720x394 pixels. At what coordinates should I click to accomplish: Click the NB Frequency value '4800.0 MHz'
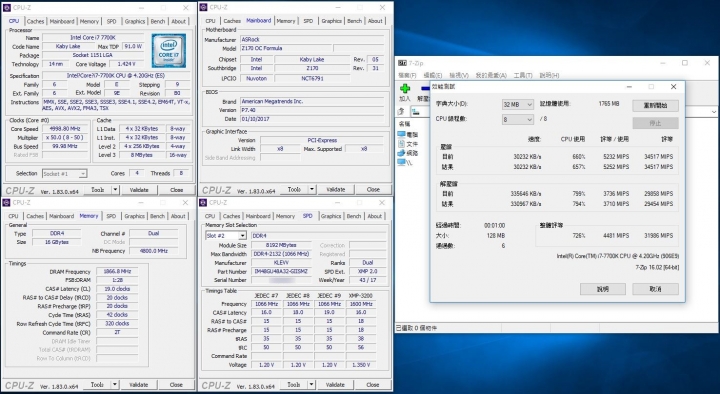pyautogui.click(x=153, y=251)
